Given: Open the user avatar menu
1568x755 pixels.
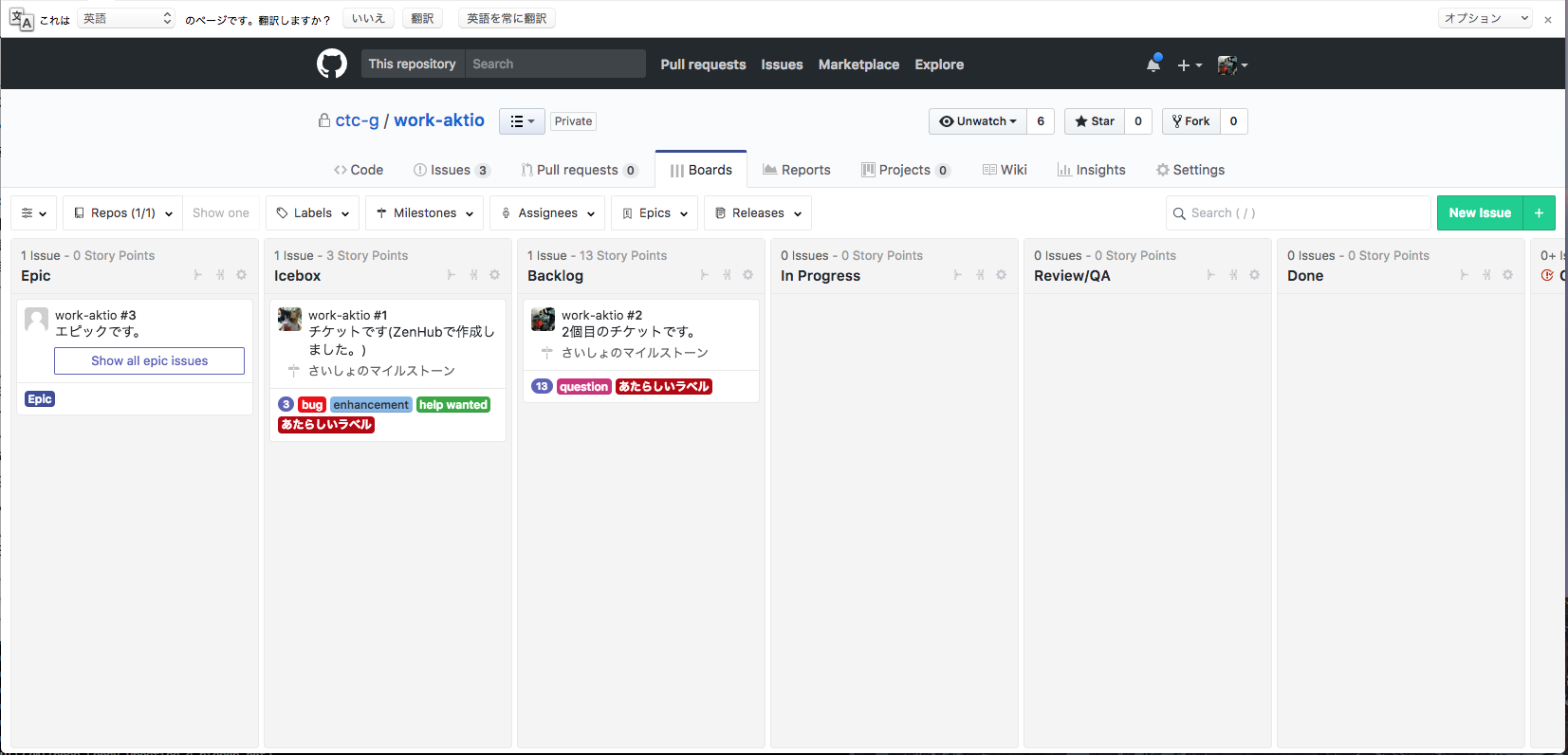Looking at the screenshot, I should [x=1232, y=64].
